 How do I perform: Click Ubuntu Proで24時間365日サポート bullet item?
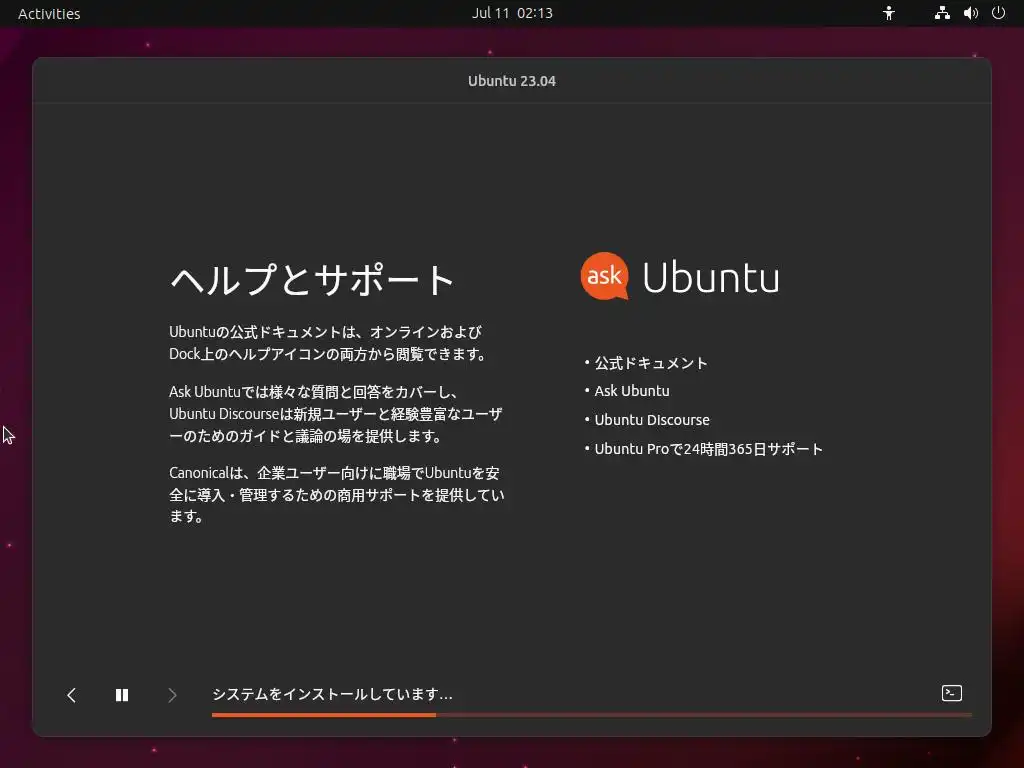pos(709,449)
